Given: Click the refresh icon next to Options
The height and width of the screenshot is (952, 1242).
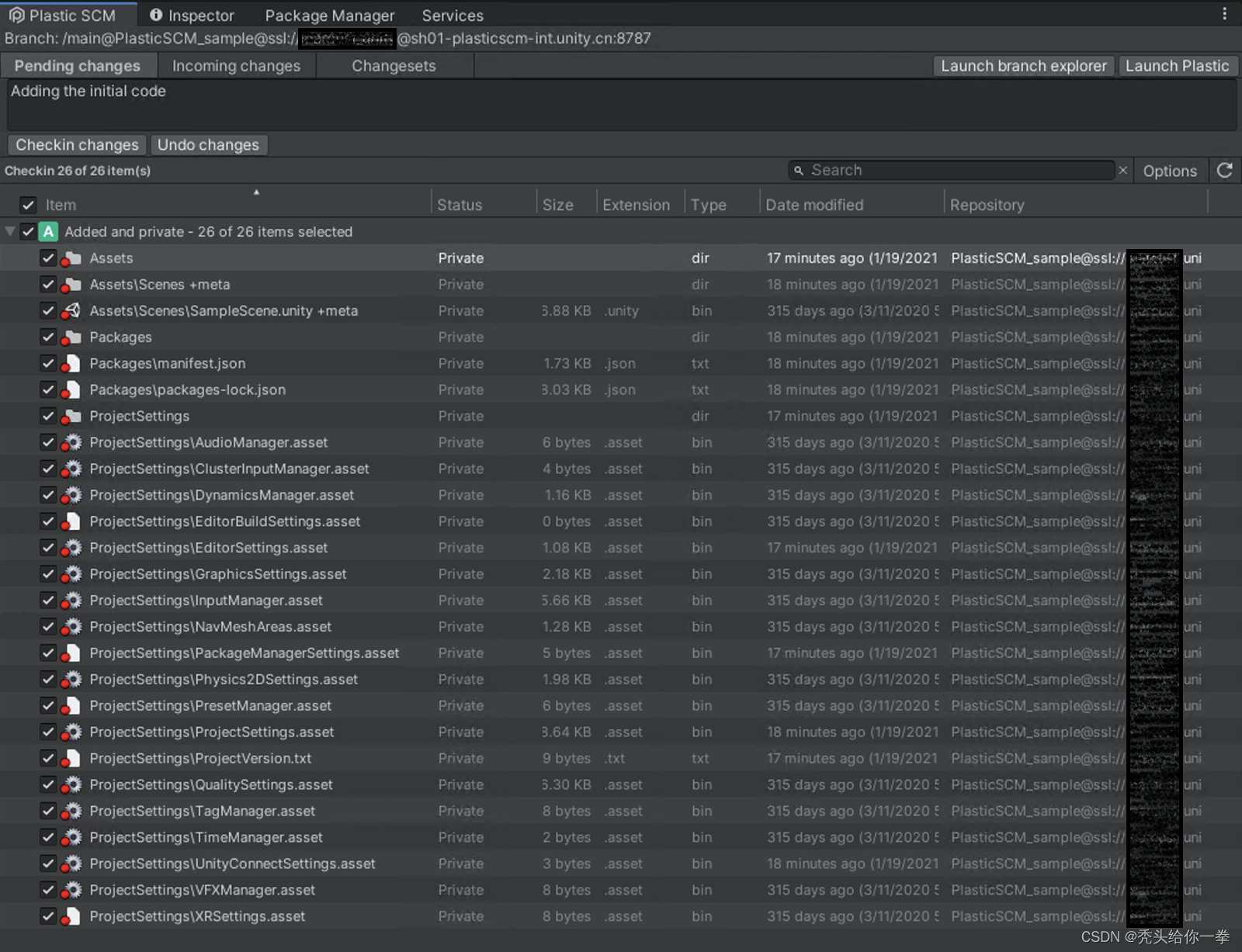Looking at the screenshot, I should pyautogui.click(x=1225, y=171).
